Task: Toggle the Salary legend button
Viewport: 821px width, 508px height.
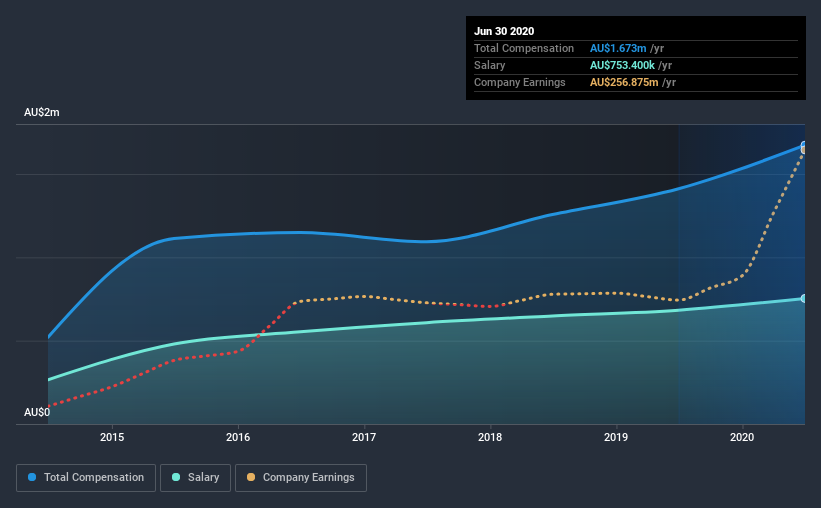Action: pos(195,478)
